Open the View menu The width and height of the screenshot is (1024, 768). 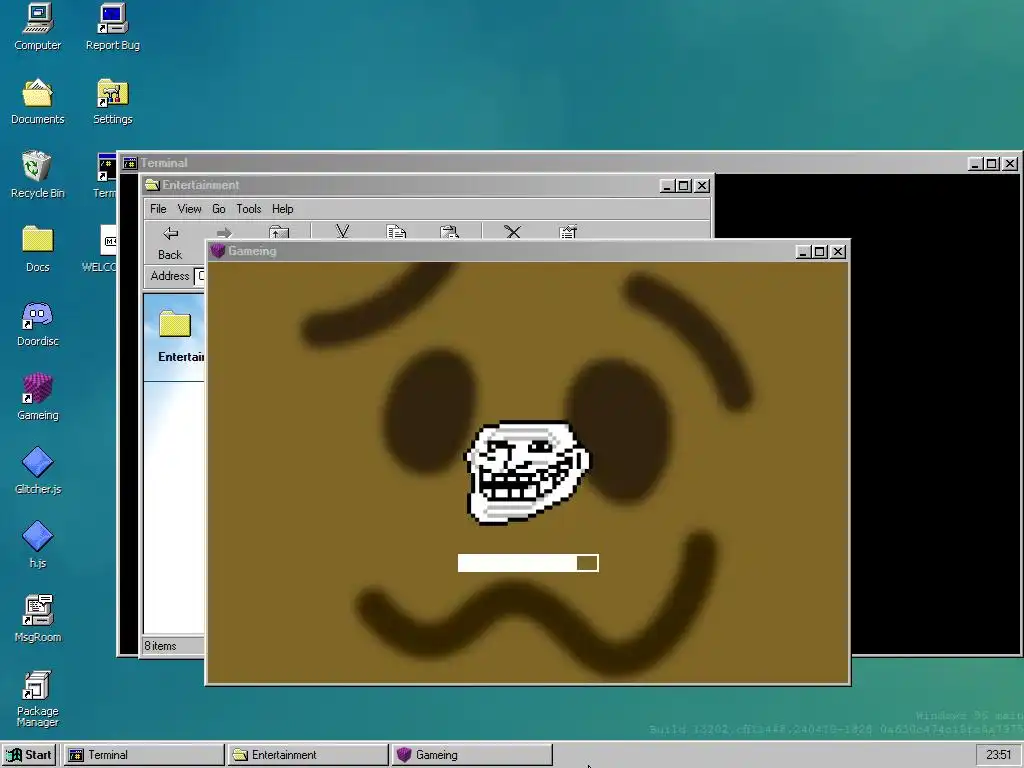(x=189, y=209)
